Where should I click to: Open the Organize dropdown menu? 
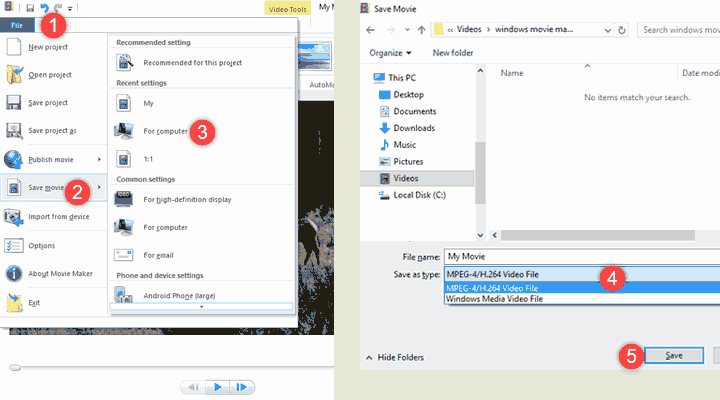point(390,53)
